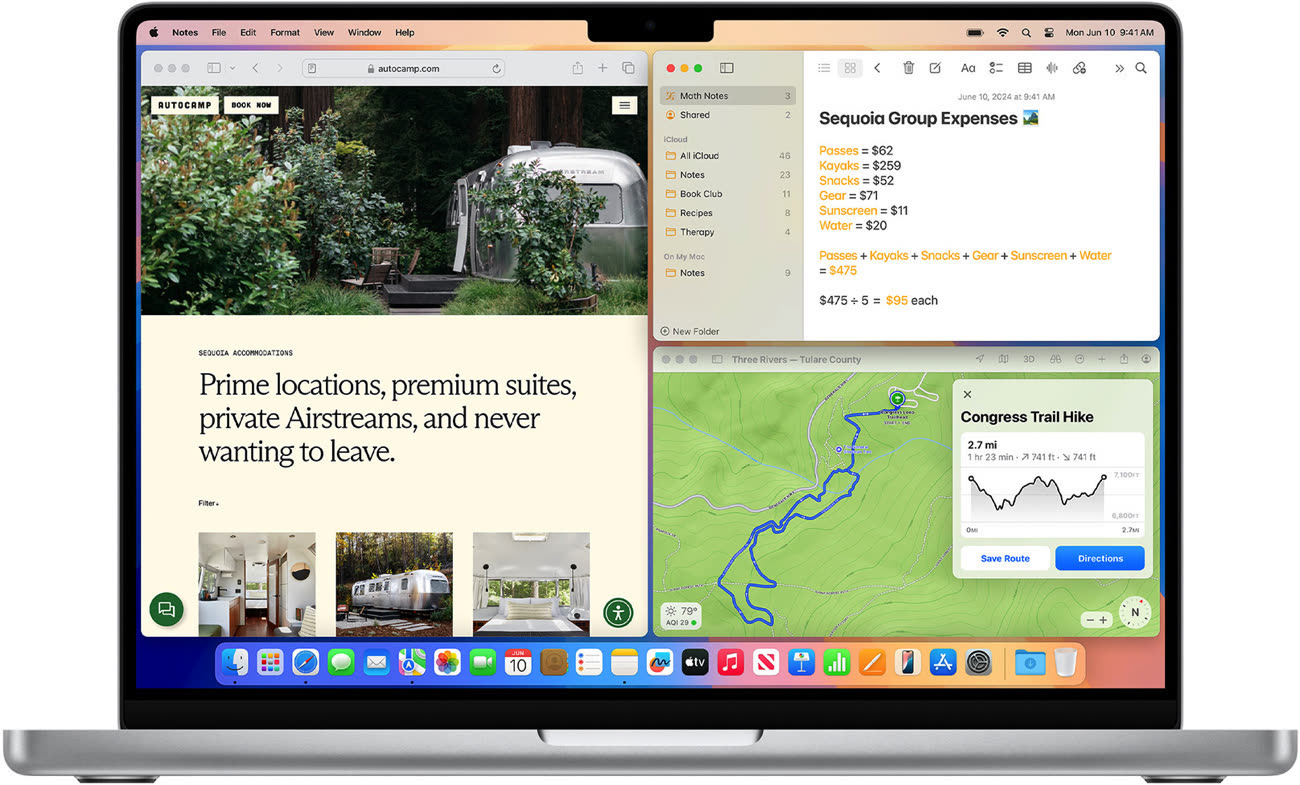The image size is (1300, 785).
Task: Click the Safari share icon
Action: coord(577,68)
